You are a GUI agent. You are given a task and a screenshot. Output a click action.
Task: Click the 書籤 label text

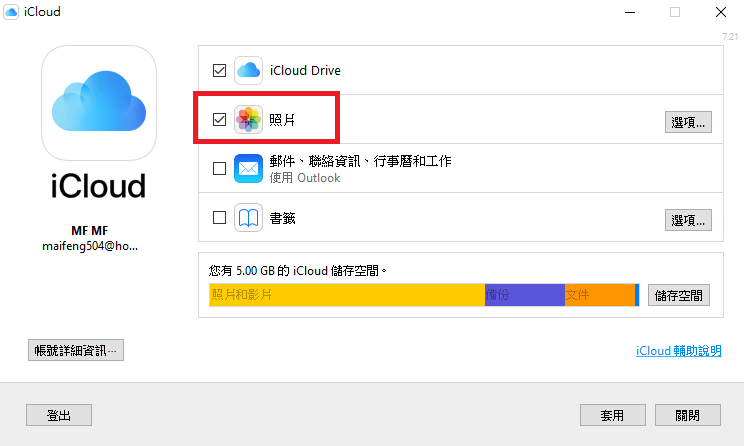click(x=282, y=218)
